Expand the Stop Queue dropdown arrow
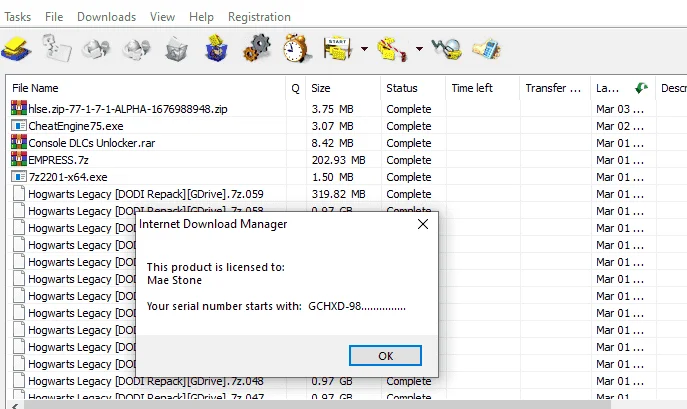Screen dimensions: 687x409 (419, 49)
